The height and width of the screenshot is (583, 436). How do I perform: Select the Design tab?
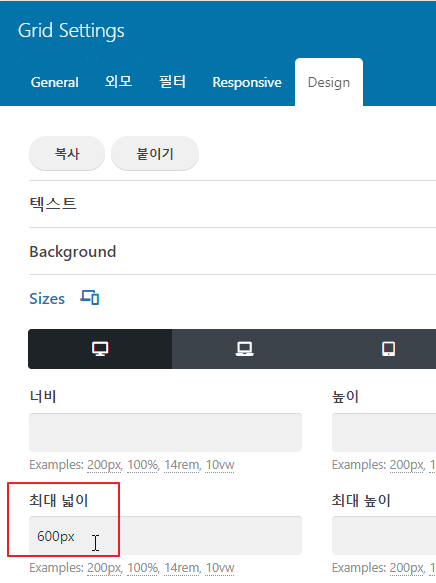[329, 82]
